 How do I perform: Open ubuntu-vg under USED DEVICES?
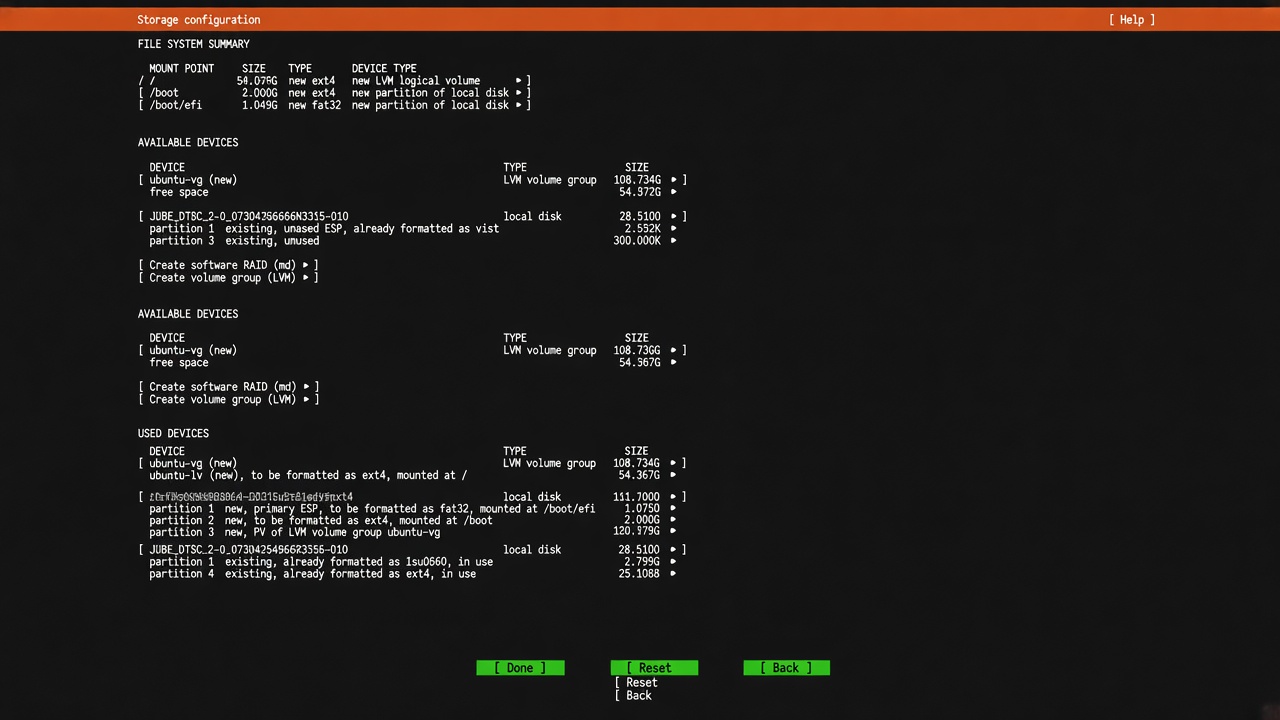coord(412,463)
